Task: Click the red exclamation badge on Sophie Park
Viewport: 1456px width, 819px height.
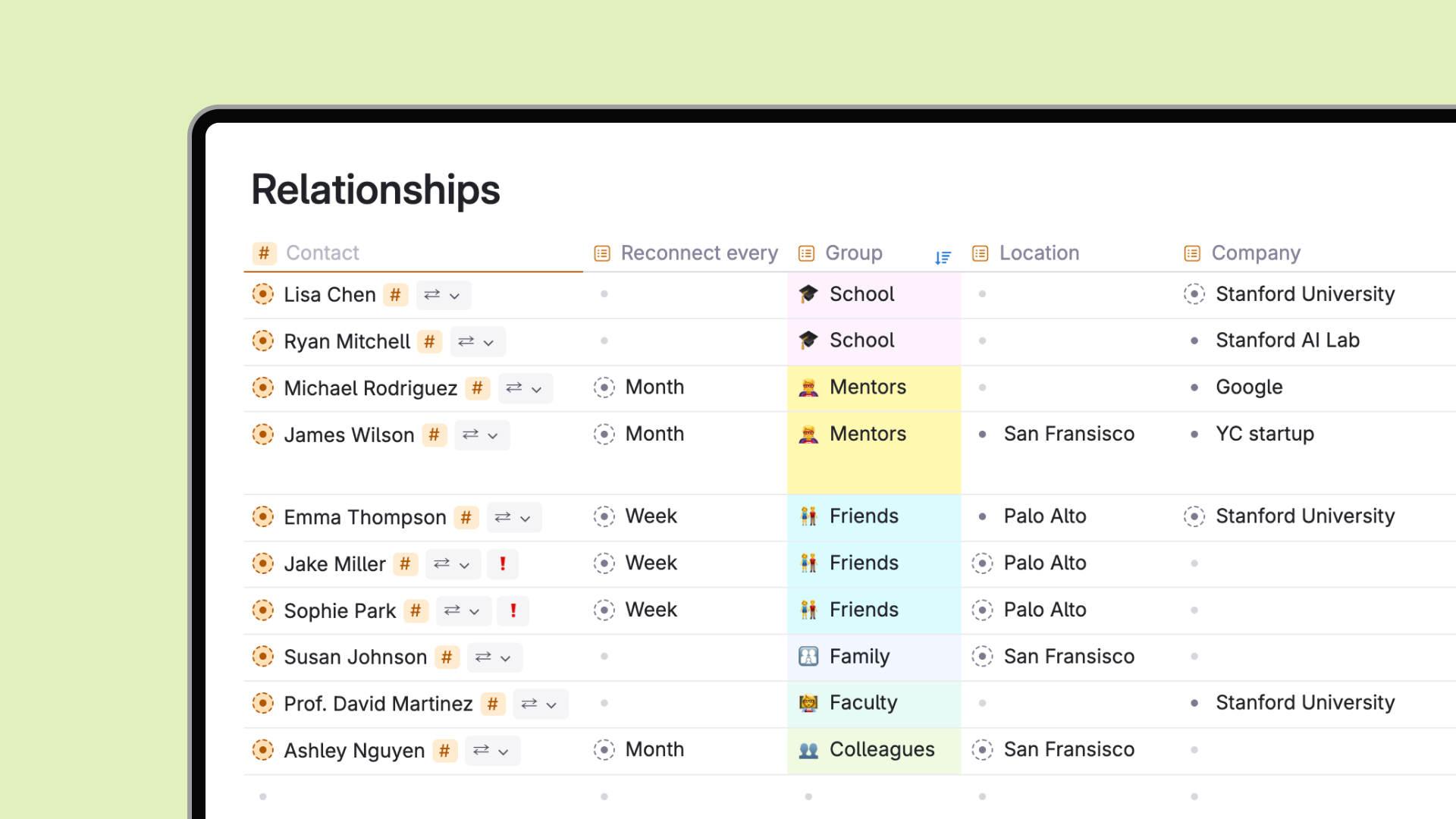Action: (513, 611)
